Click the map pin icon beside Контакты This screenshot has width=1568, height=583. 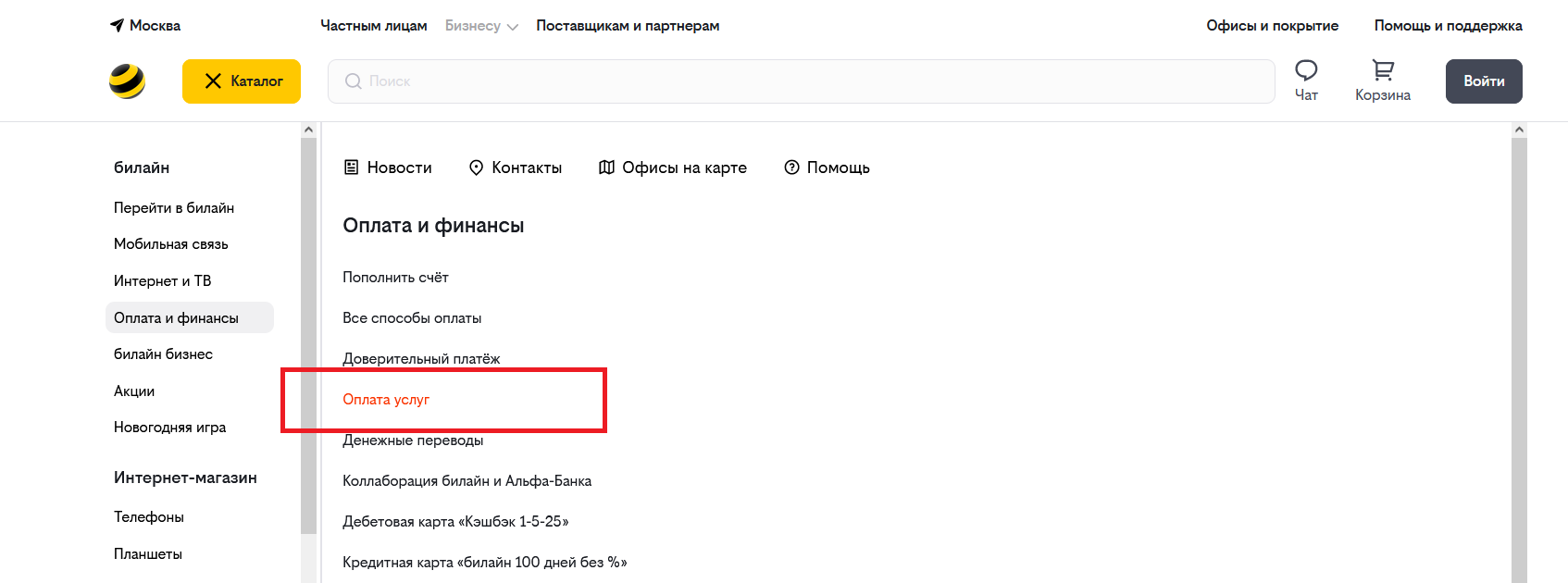(x=476, y=167)
